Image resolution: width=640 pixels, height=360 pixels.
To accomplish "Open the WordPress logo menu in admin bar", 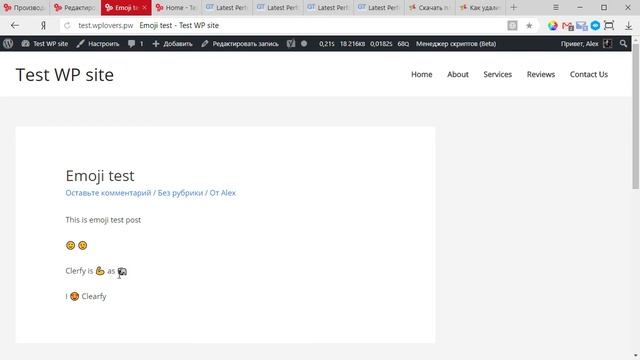I will point(8,44).
